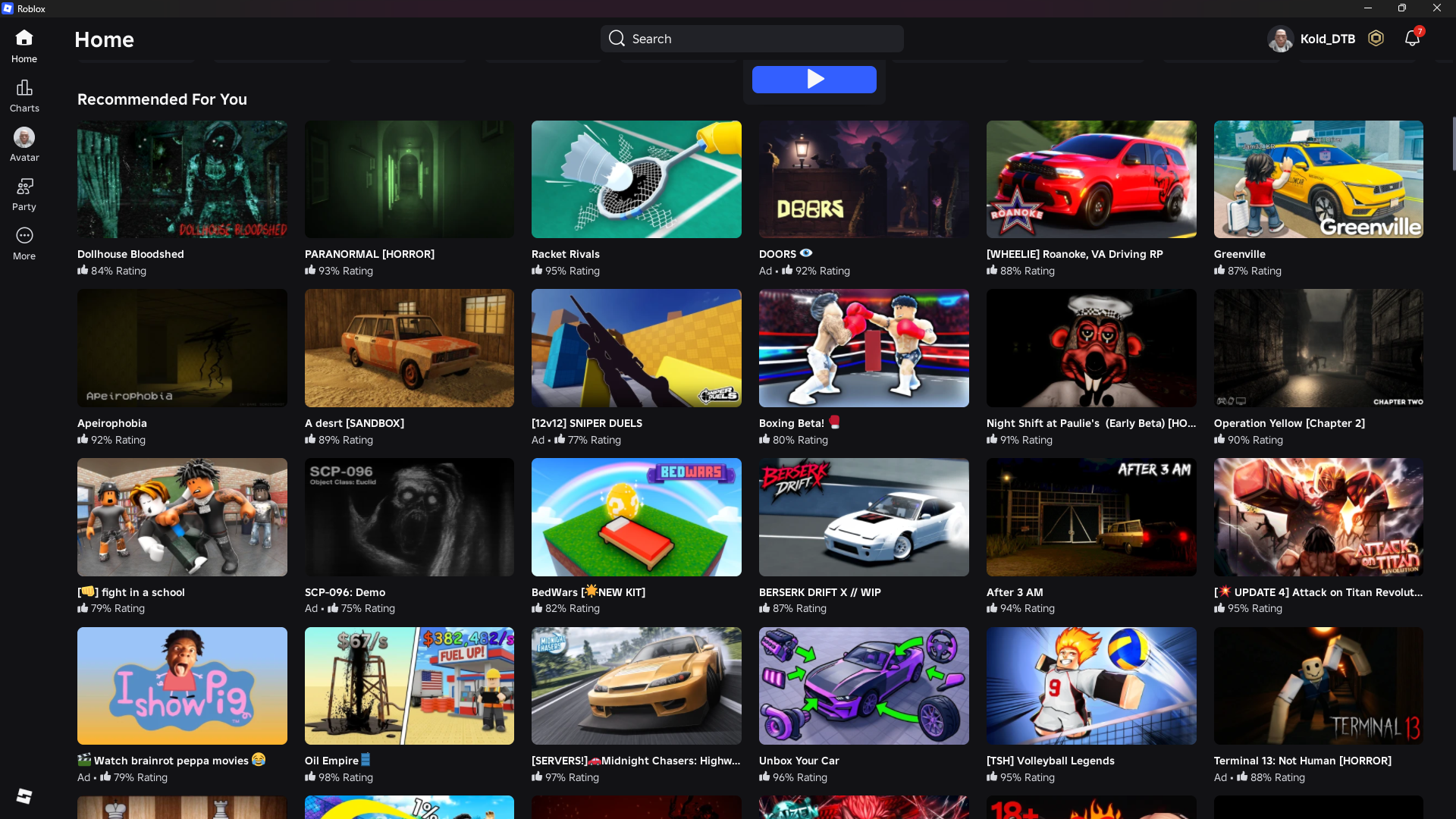Open the Midnight Chasers game thumbnail

[x=636, y=686]
